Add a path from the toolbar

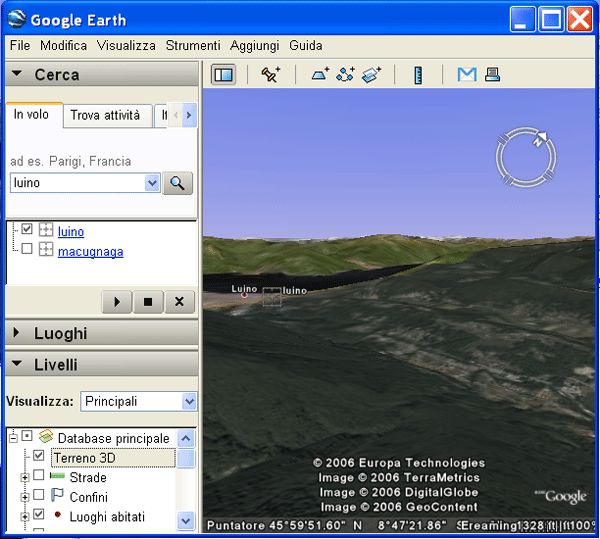[345, 74]
